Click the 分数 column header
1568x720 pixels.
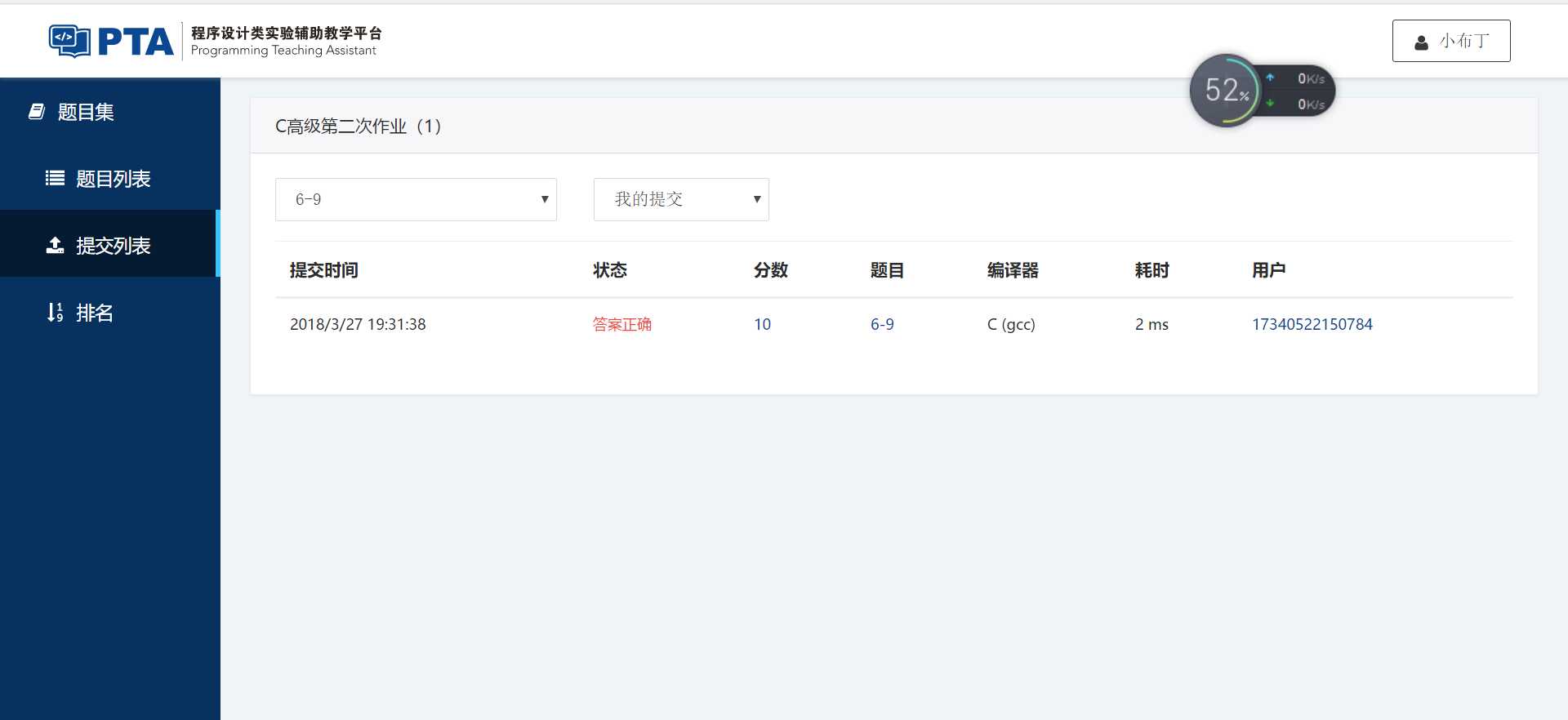771,270
